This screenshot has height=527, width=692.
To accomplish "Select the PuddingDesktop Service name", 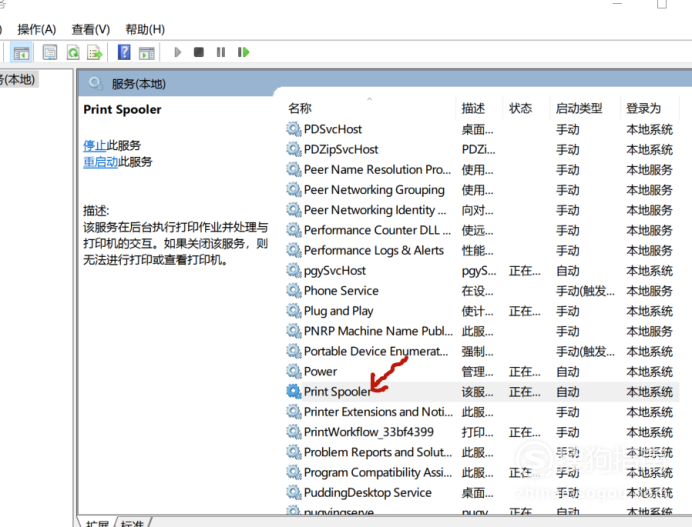I will 368,493.
